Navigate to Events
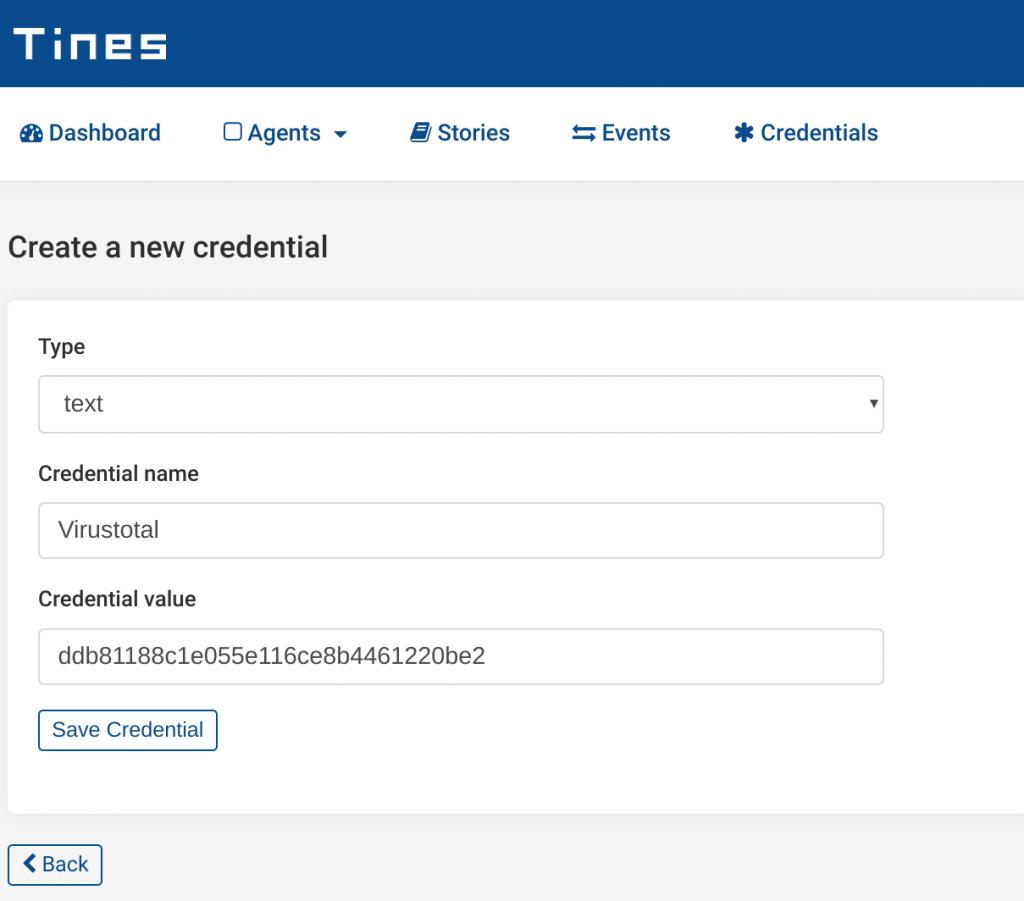This screenshot has height=901, width=1024. coord(621,133)
